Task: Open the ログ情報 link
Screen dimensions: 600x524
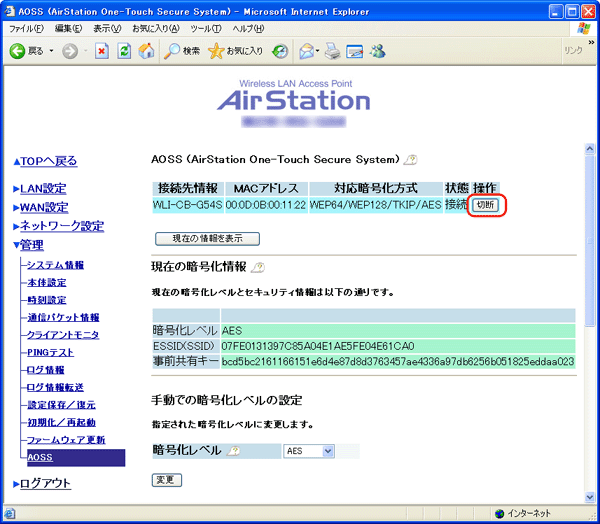Action: tap(46, 370)
